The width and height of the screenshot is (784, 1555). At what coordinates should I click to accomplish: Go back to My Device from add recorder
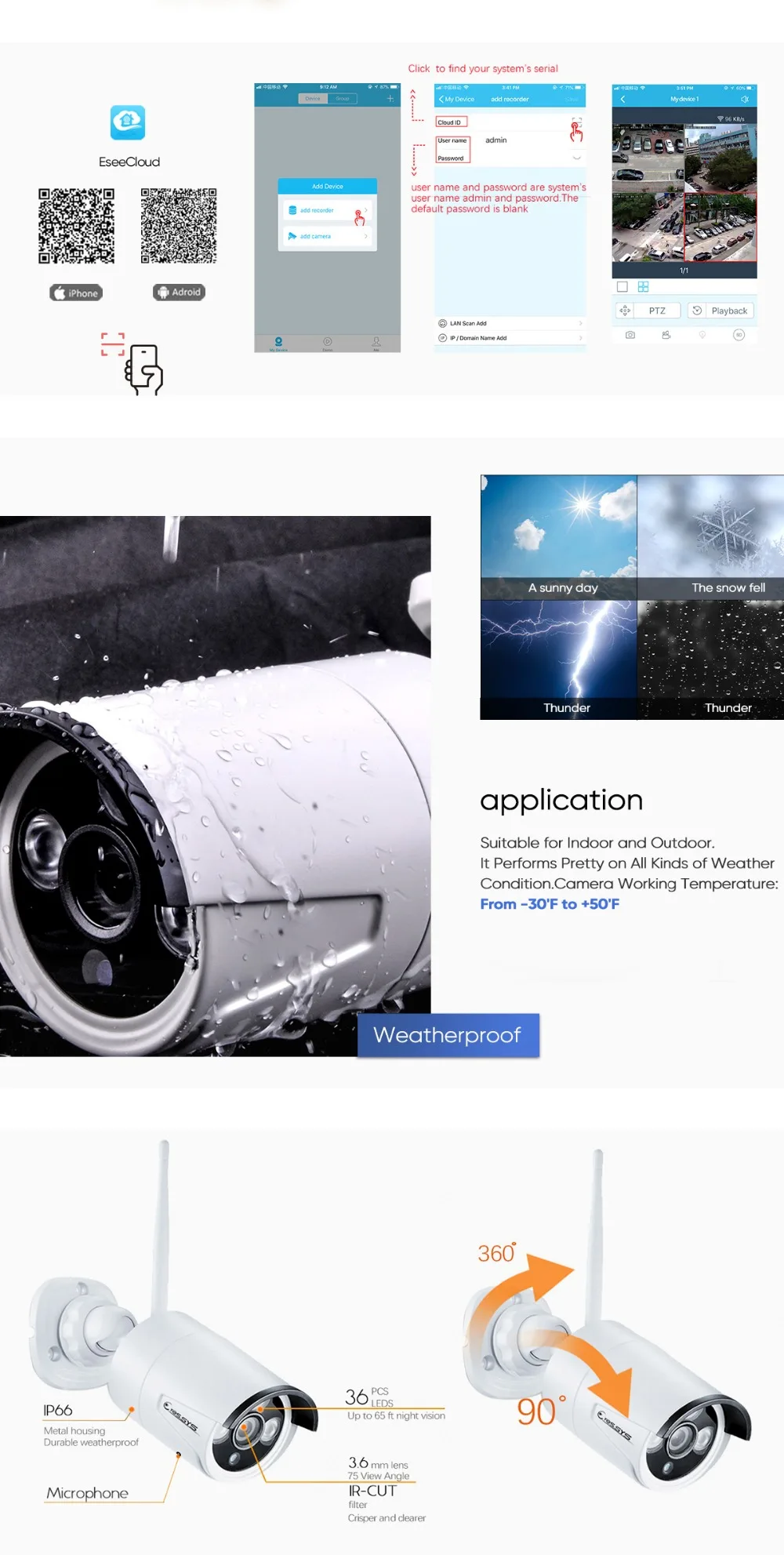(456, 100)
